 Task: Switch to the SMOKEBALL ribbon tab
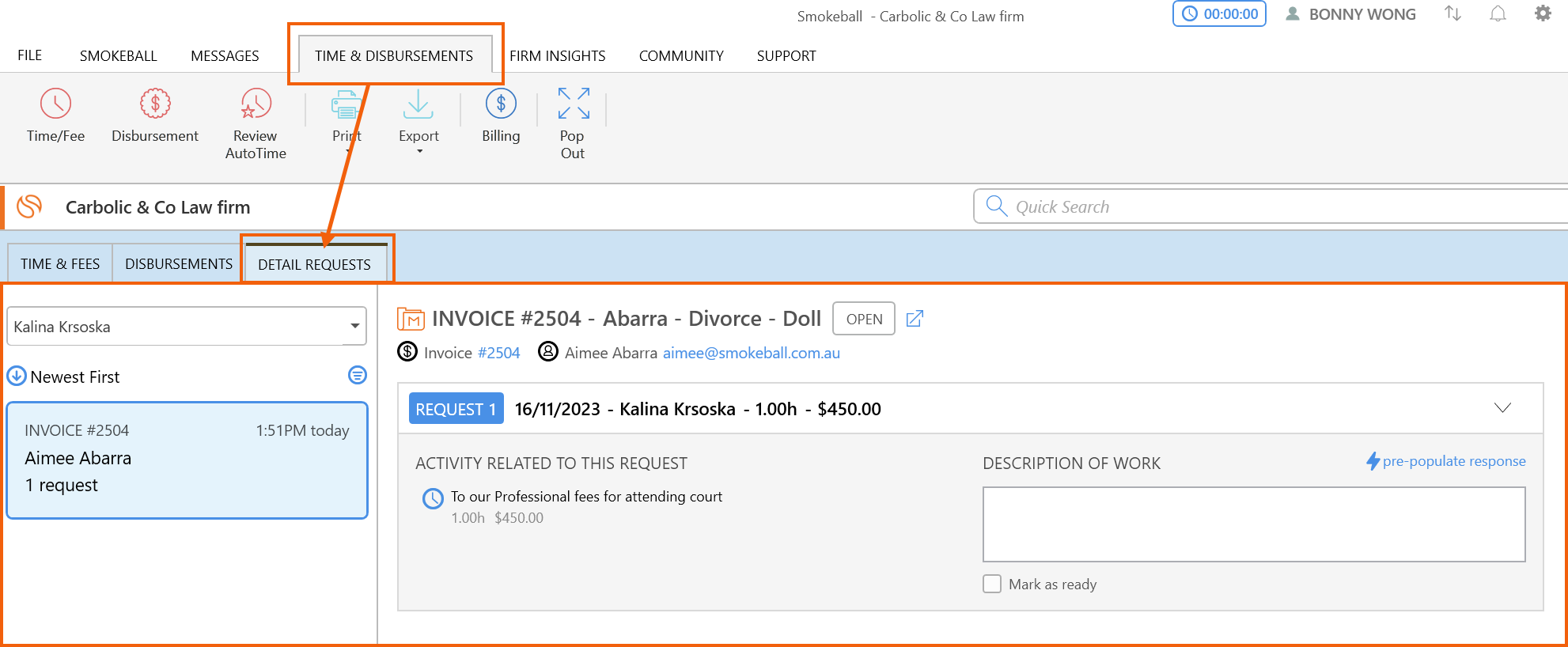pos(119,55)
